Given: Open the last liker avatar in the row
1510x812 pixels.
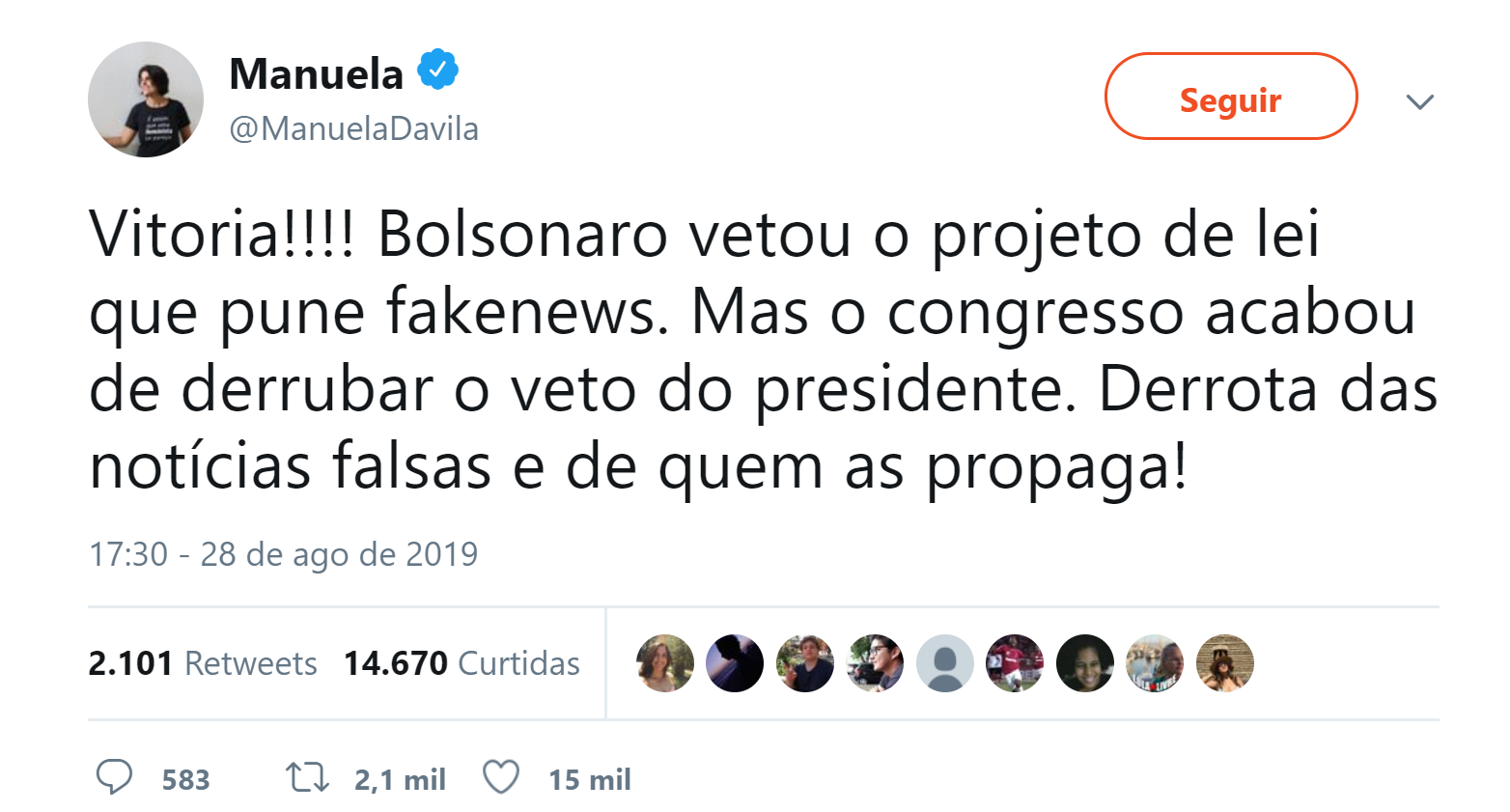Looking at the screenshot, I should click(x=1224, y=663).
